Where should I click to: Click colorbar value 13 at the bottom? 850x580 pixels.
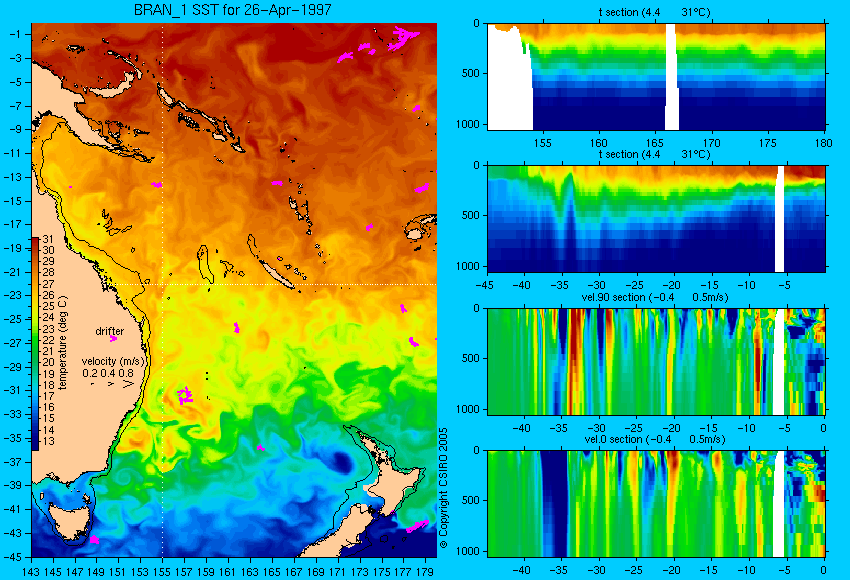[x=48, y=441]
